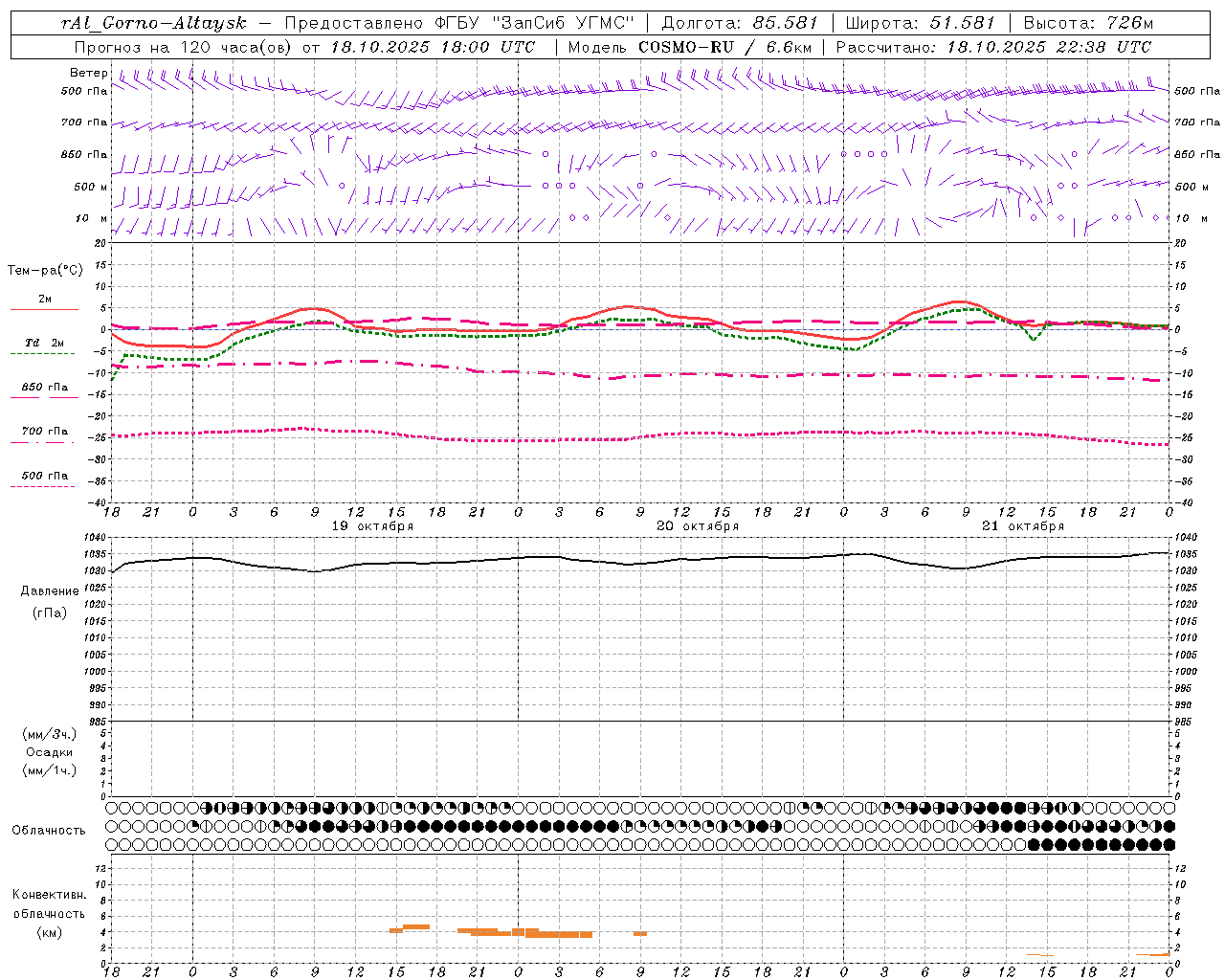Select the longitude value 85.581
The height and width of the screenshot is (980, 1225).
coord(787,23)
